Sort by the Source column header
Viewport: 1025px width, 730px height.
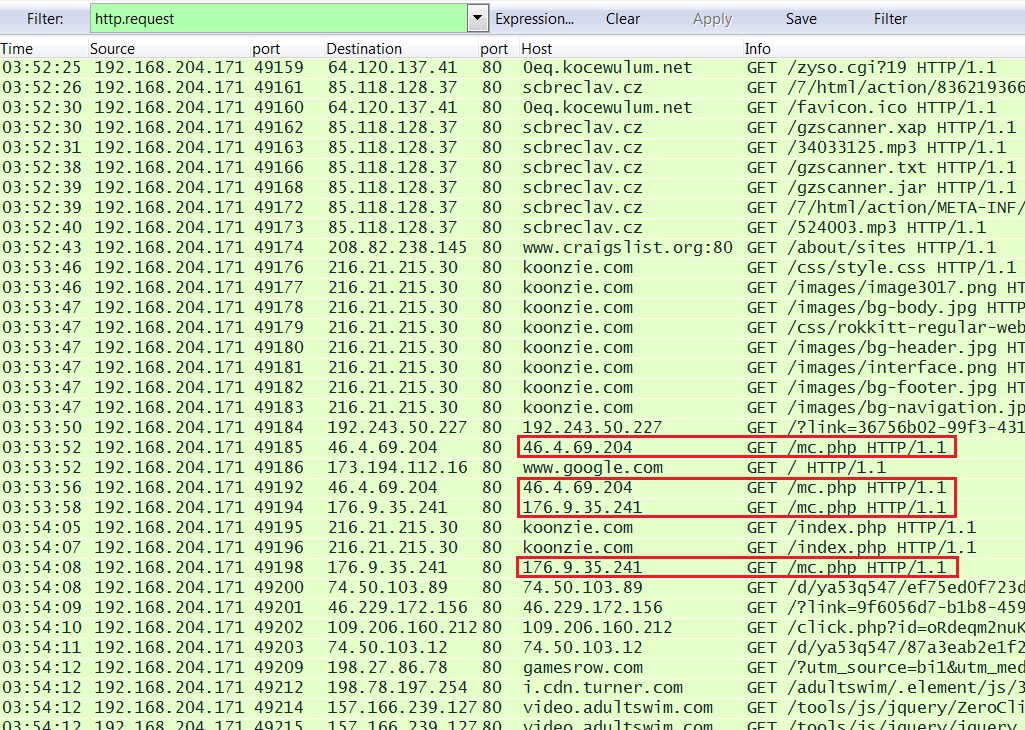112,48
